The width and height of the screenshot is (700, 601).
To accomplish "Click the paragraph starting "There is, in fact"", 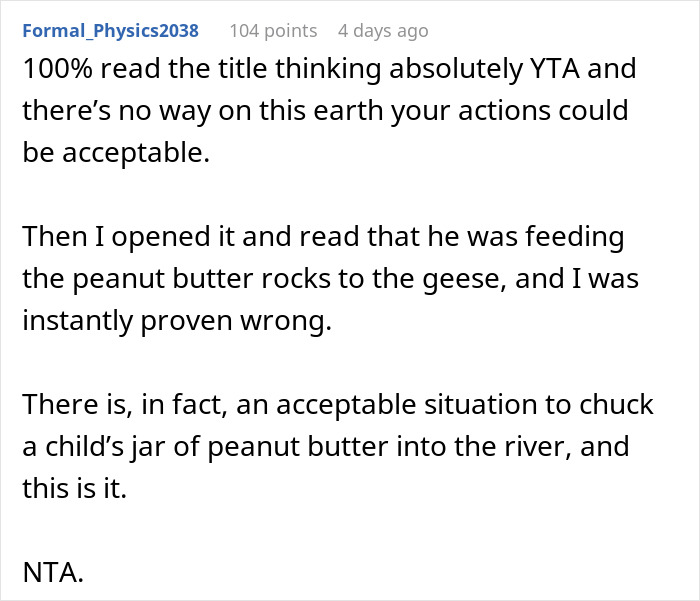I will [x=338, y=444].
